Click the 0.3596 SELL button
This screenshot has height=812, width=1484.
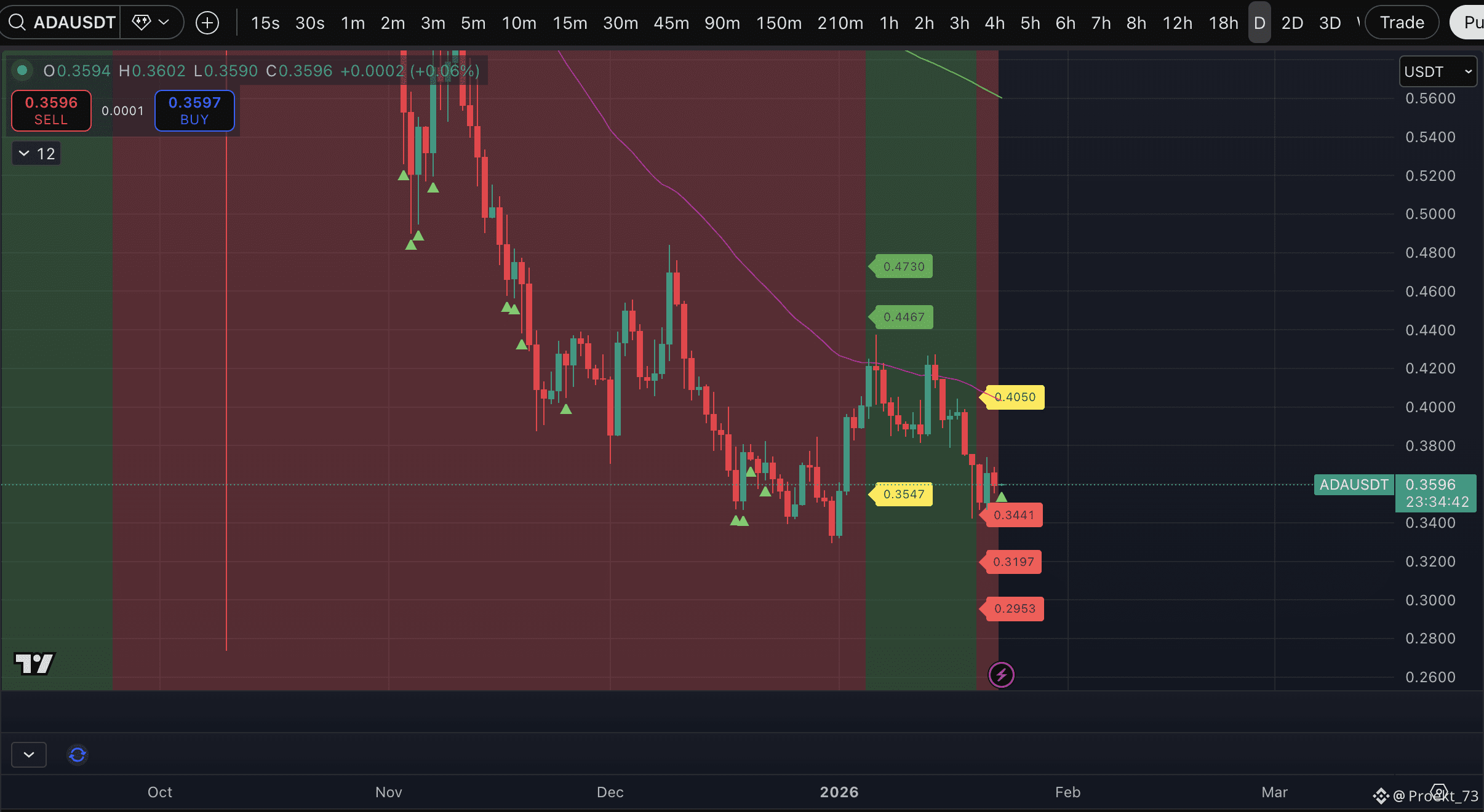tap(51, 111)
